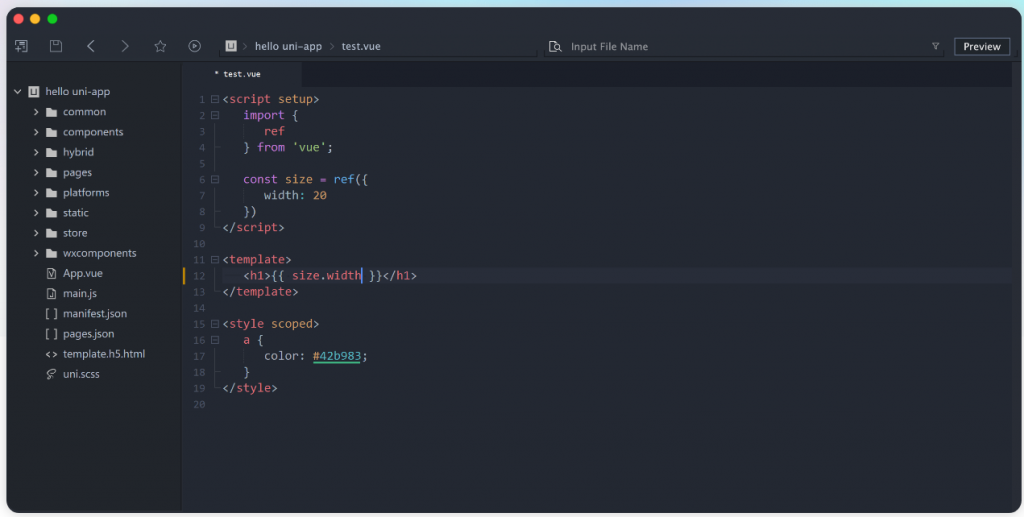Open pages.json from the file tree
Viewport: 1024px width, 517px height.
(x=88, y=334)
